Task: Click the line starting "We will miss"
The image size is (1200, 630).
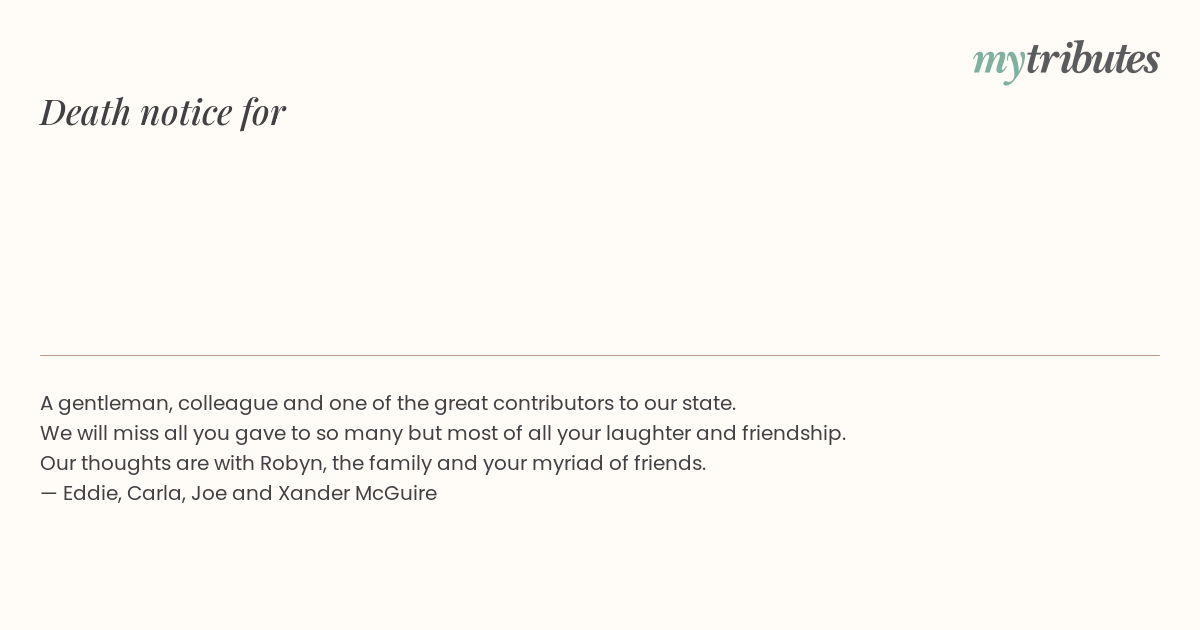Action: pyautogui.click(x=443, y=434)
